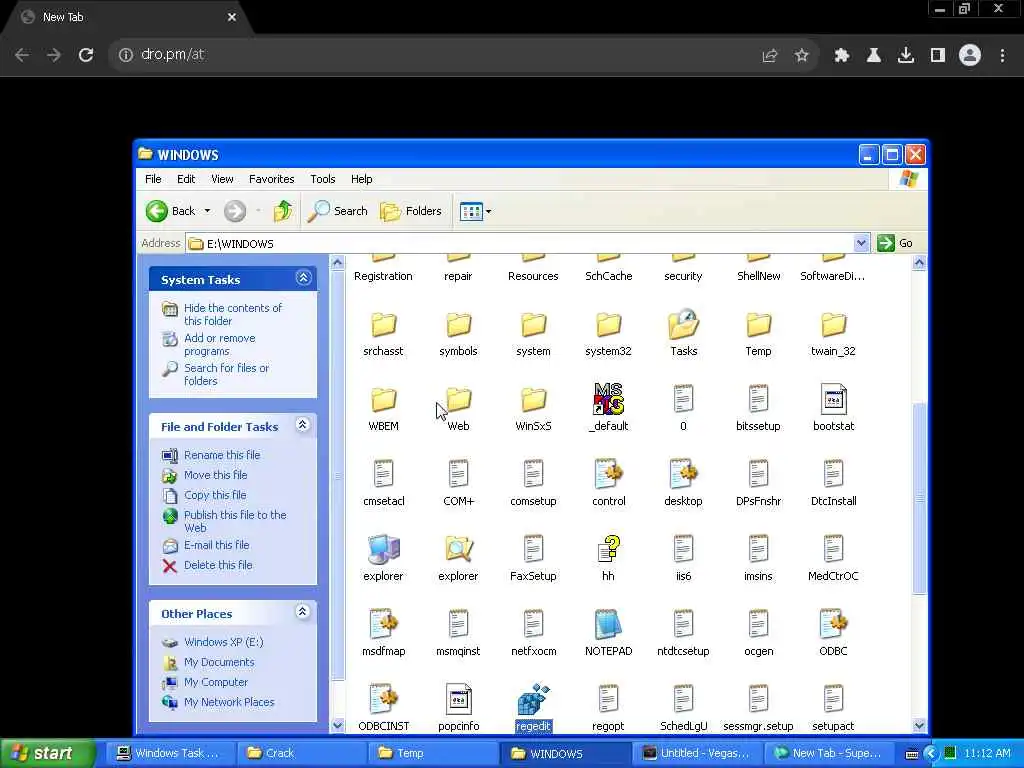Select the regedit registry editor icon
This screenshot has height=768, width=1024.
click(x=534, y=700)
